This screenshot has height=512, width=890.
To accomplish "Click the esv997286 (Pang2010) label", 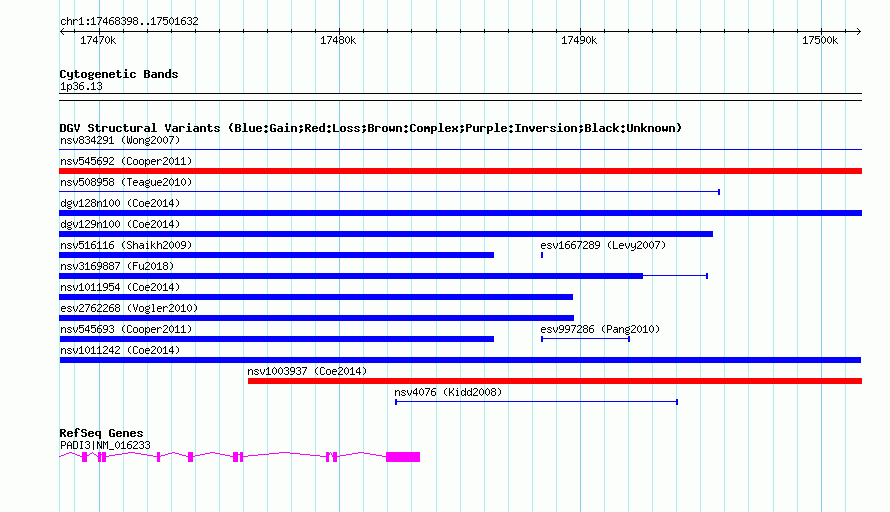I will click(x=600, y=329).
